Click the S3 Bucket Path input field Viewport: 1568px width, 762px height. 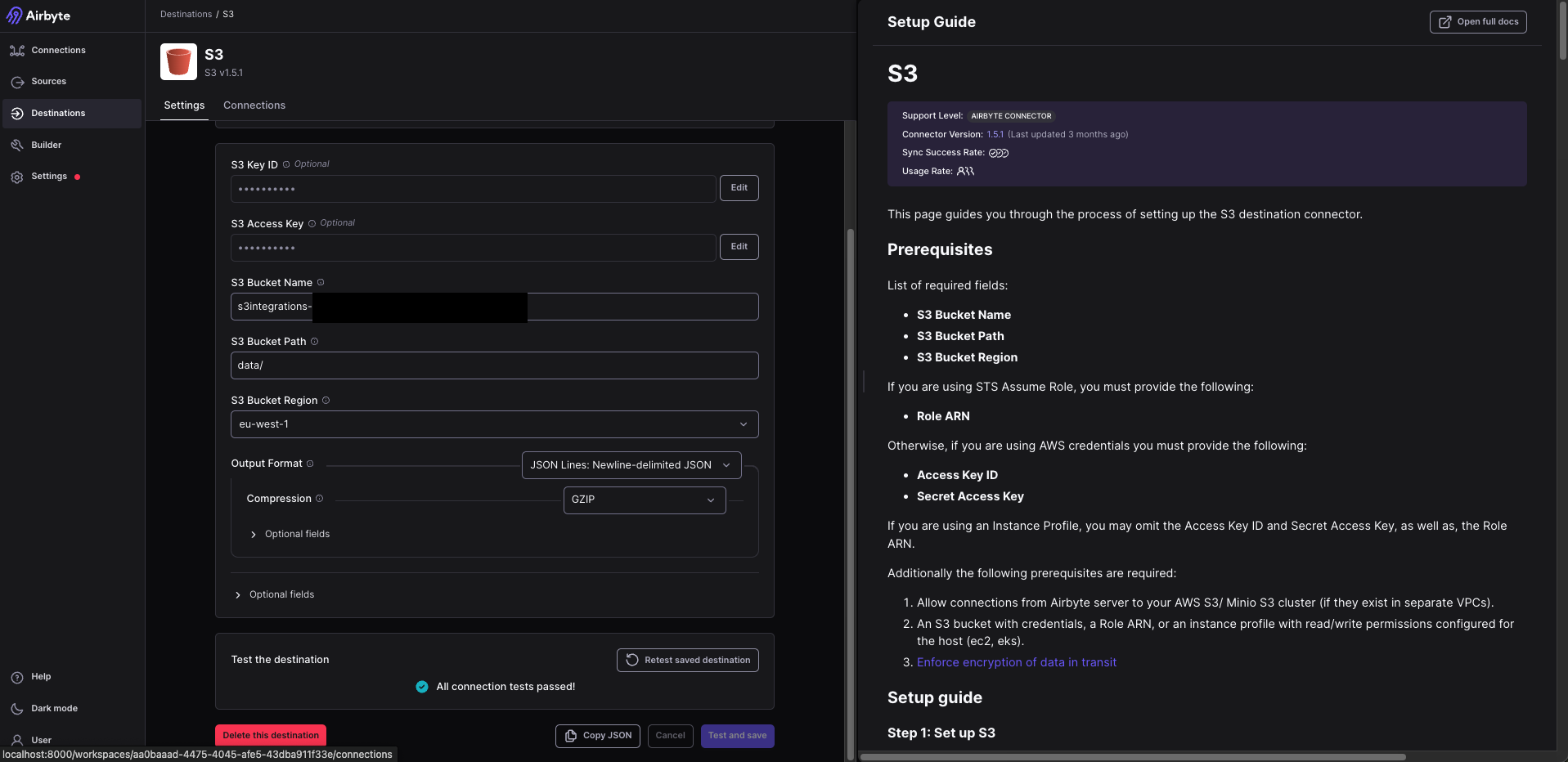pos(494,365)
